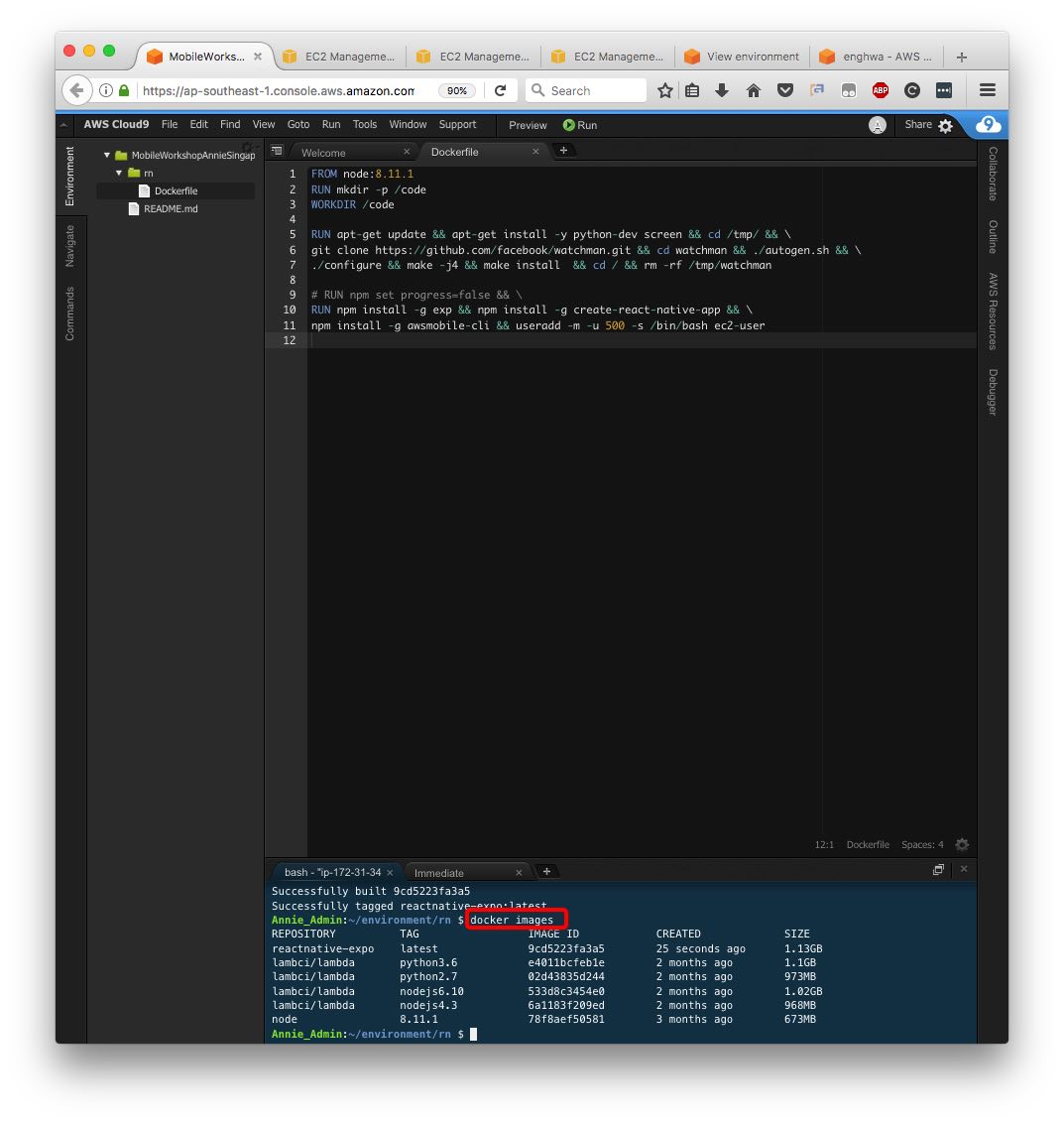Open the editor pane tab-list icon

coord(277,151)
